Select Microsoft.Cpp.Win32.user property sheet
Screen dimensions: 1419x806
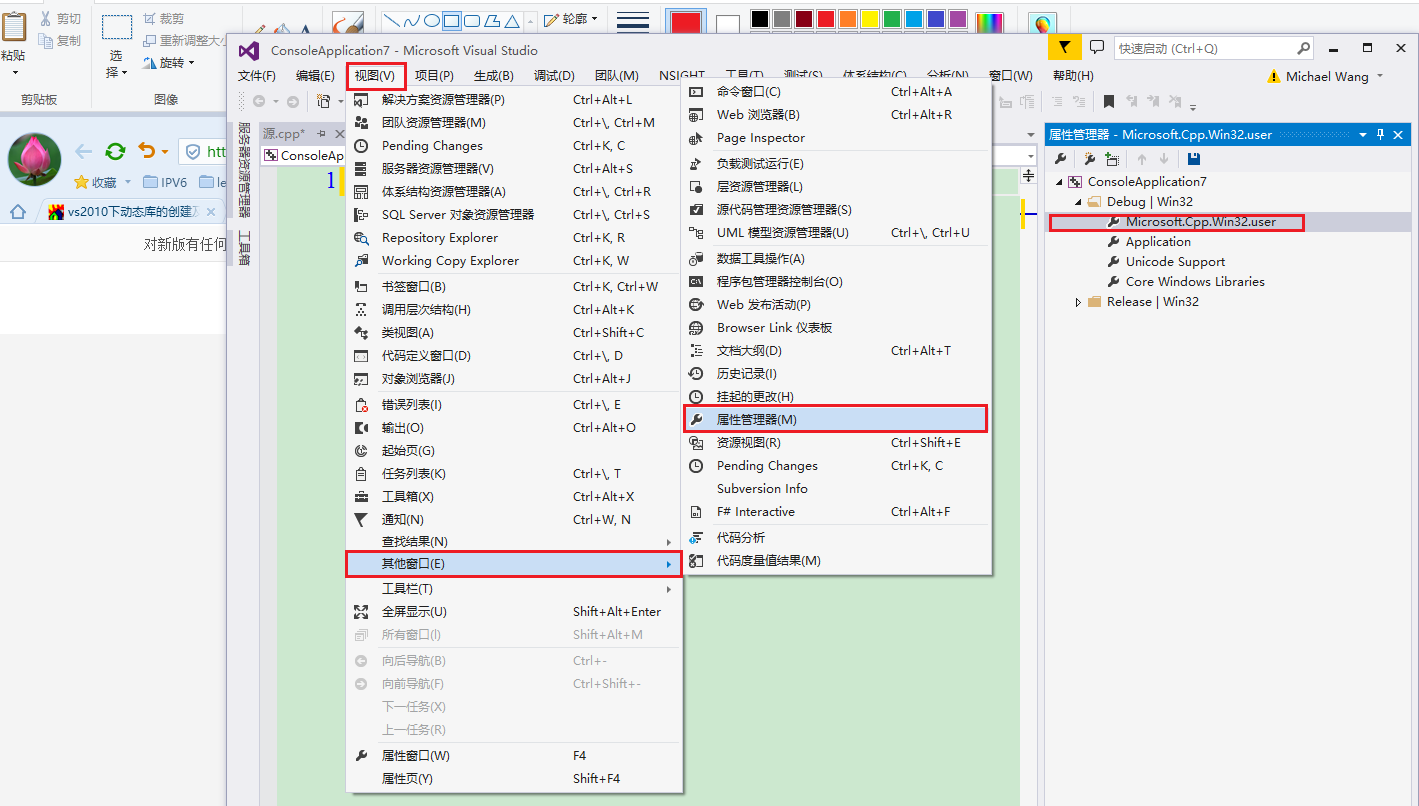[1200, 222]
